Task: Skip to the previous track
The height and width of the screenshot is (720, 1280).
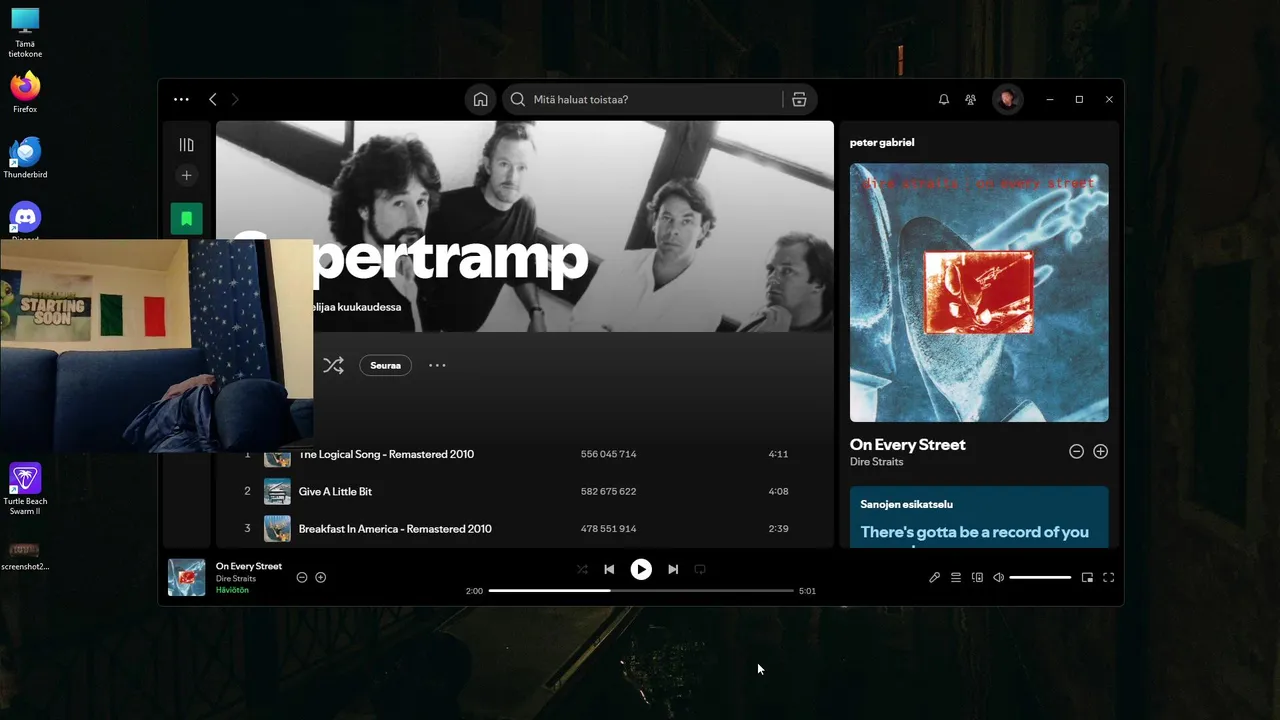Action: [609, 569]
